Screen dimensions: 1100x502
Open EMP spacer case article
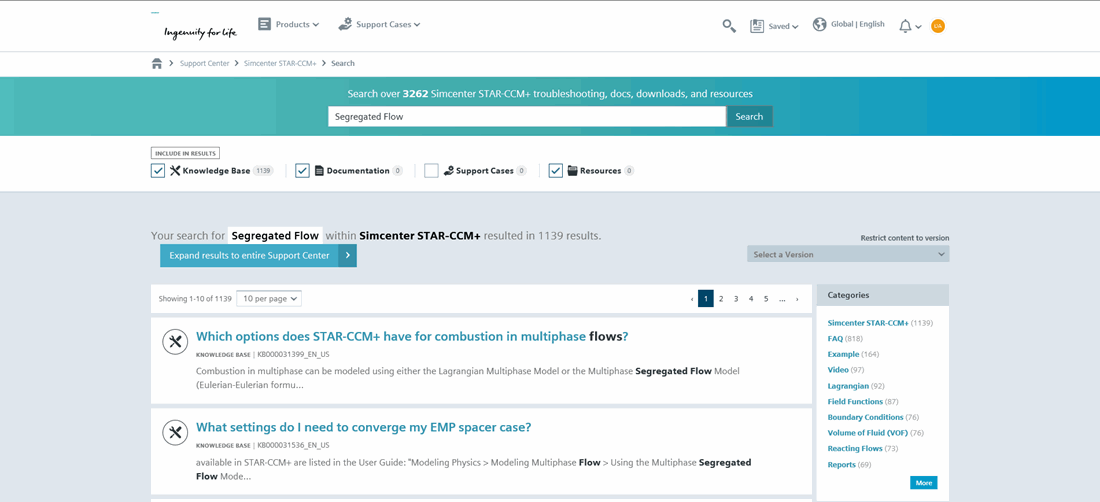click(x=363, y=428)
